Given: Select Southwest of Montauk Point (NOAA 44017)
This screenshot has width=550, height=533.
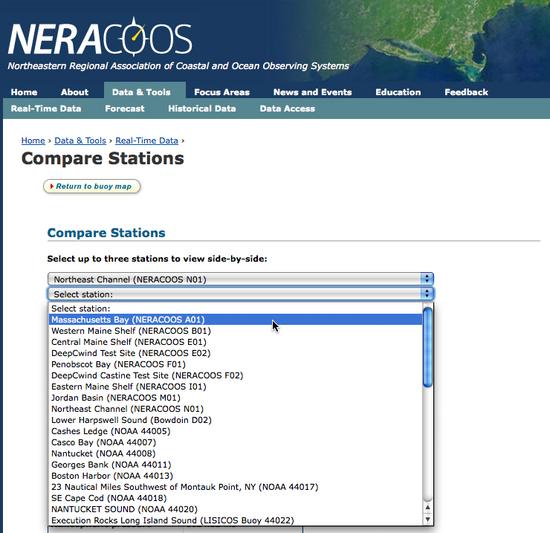Looking at the screenshot, I should [235, 487].
